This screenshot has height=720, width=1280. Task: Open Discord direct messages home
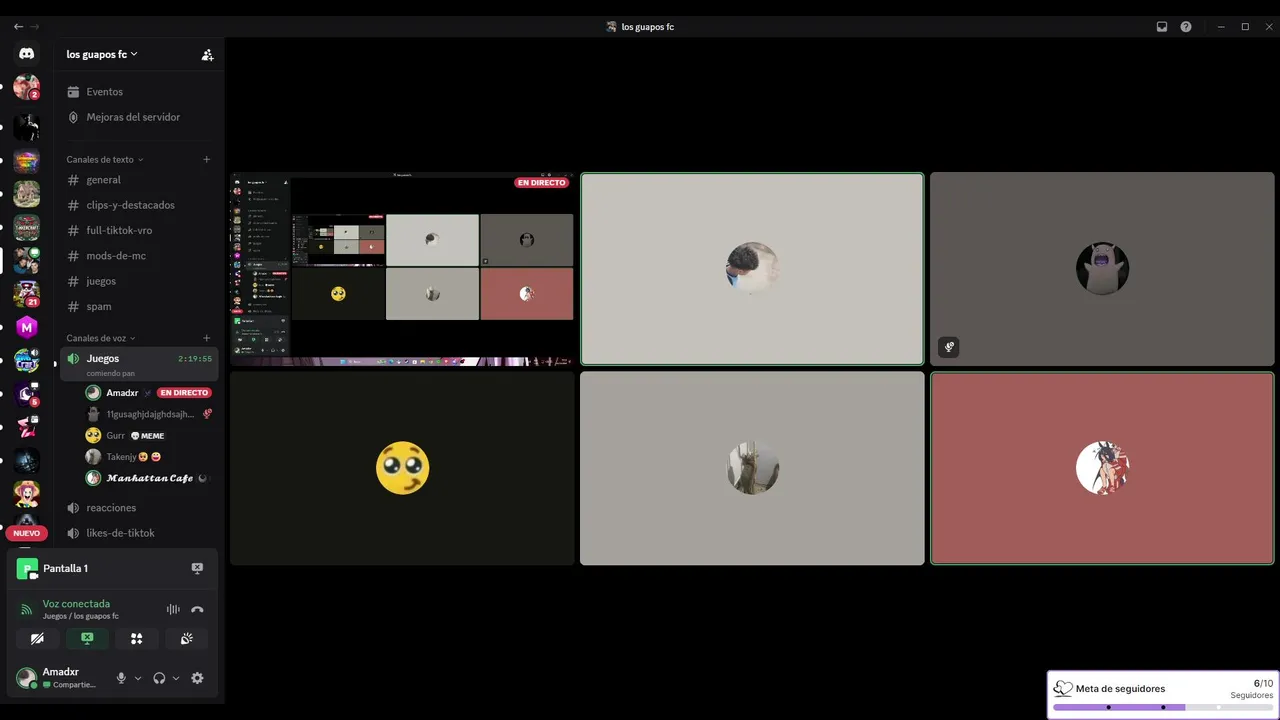tap(27, 54)
